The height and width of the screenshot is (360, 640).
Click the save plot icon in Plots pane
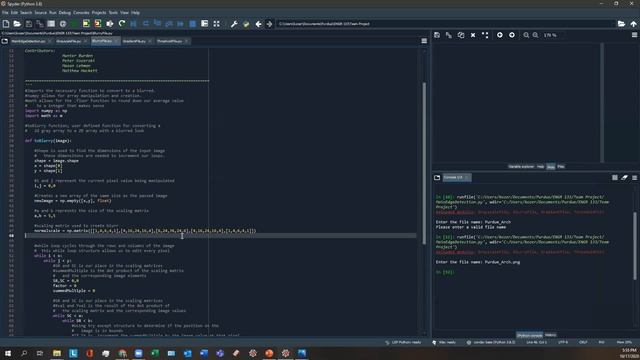[437, 35]
